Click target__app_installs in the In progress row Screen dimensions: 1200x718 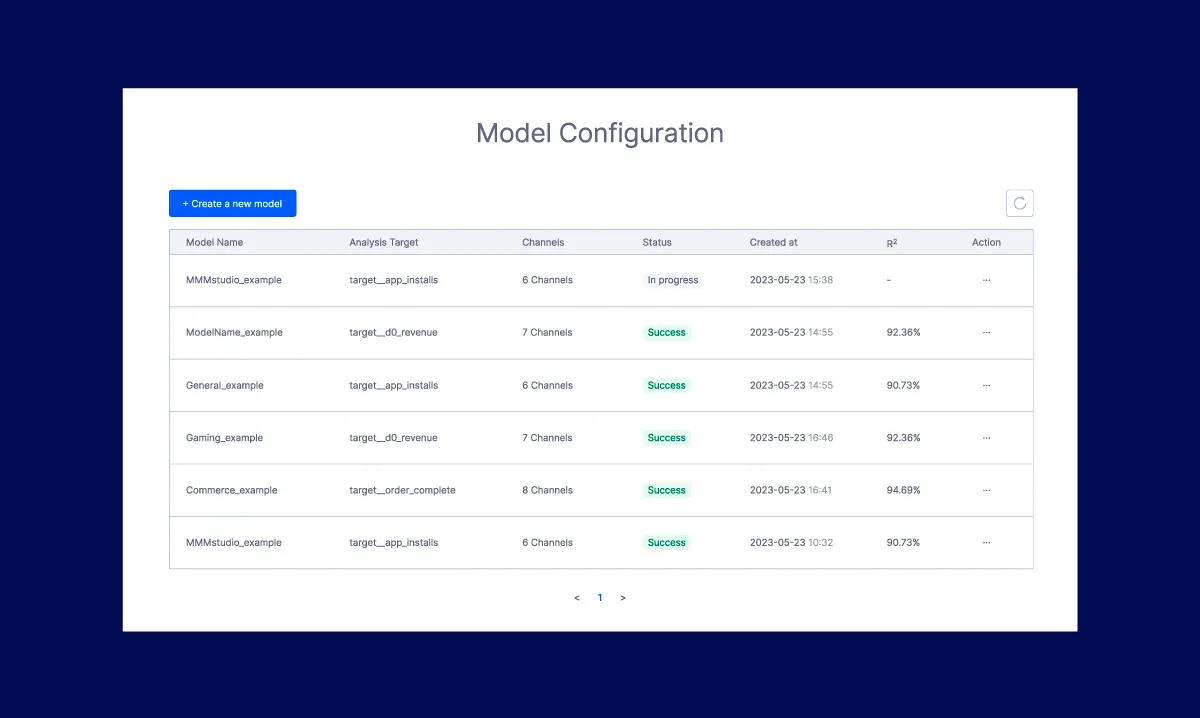[394, 280]
